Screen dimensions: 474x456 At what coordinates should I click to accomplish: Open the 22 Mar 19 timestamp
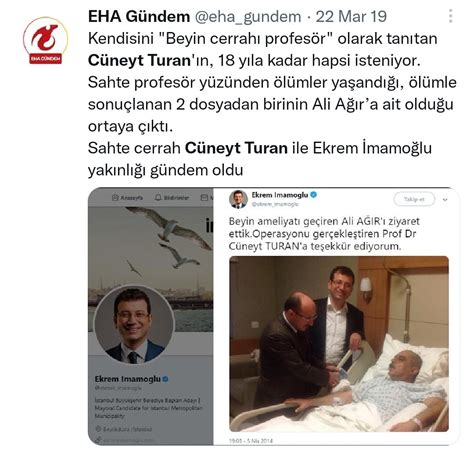tap(351, 16)
